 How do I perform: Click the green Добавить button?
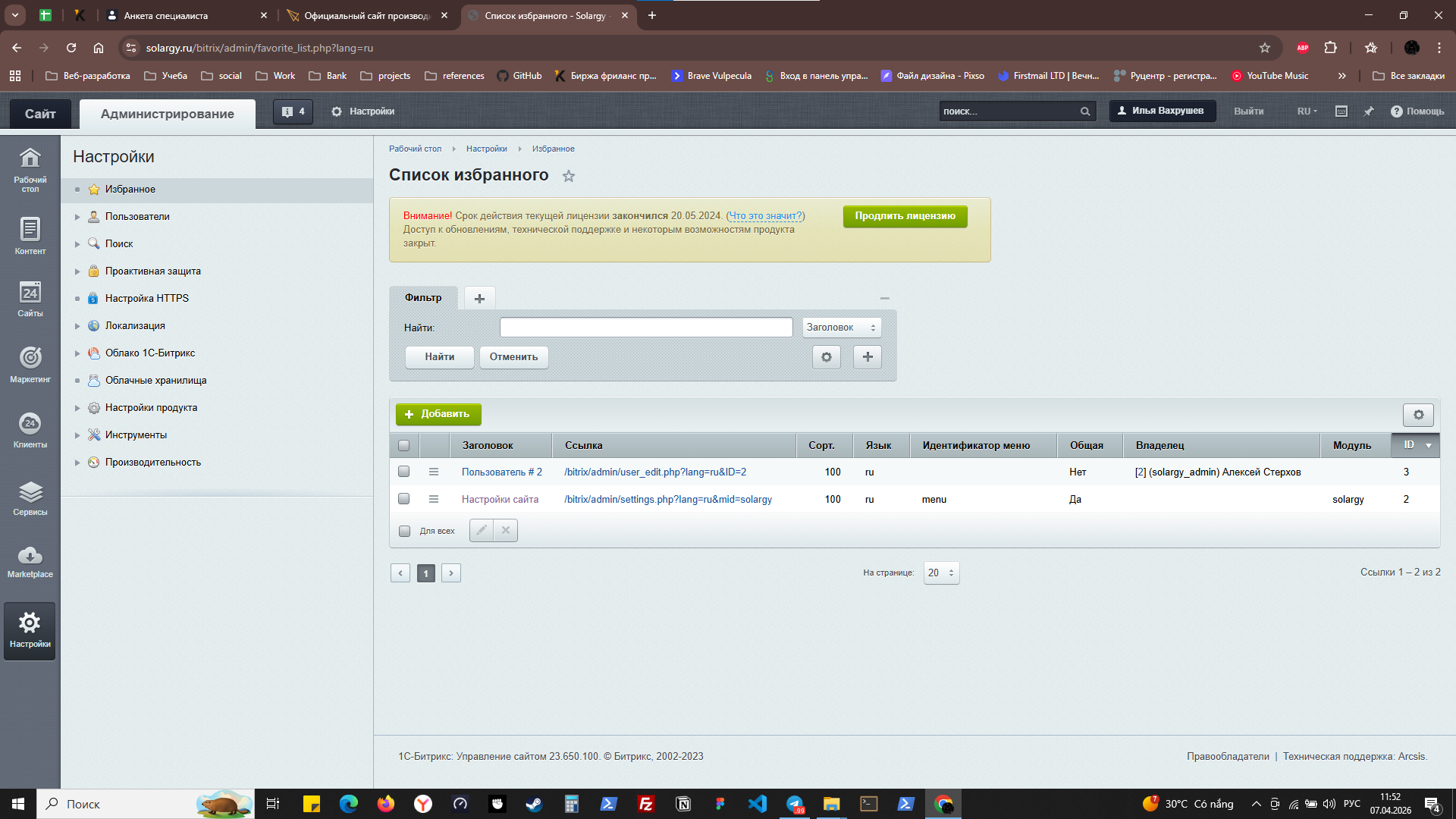pos(438,415)
